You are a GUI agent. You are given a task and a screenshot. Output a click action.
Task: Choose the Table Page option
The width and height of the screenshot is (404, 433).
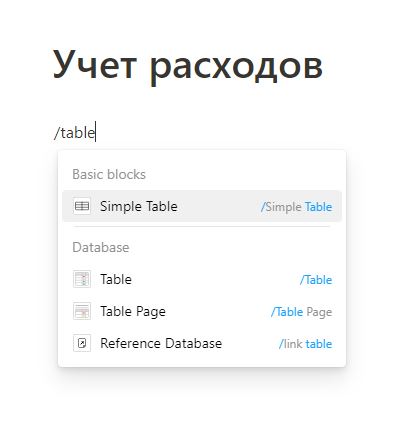(x=202, y=311)
